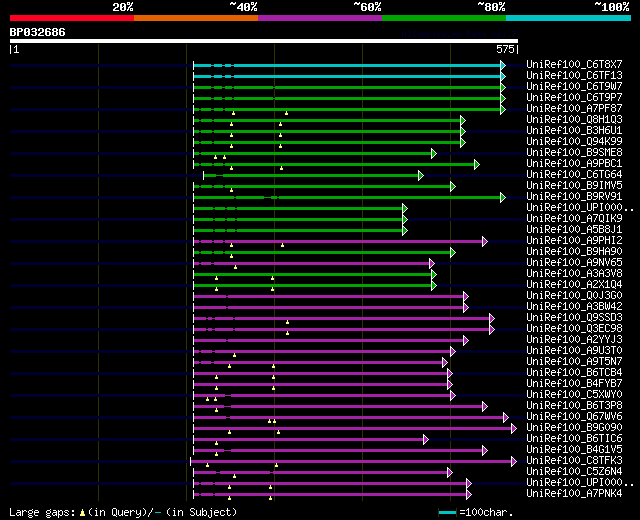Click the orange ~40% identity color bar

coord(196,18)
